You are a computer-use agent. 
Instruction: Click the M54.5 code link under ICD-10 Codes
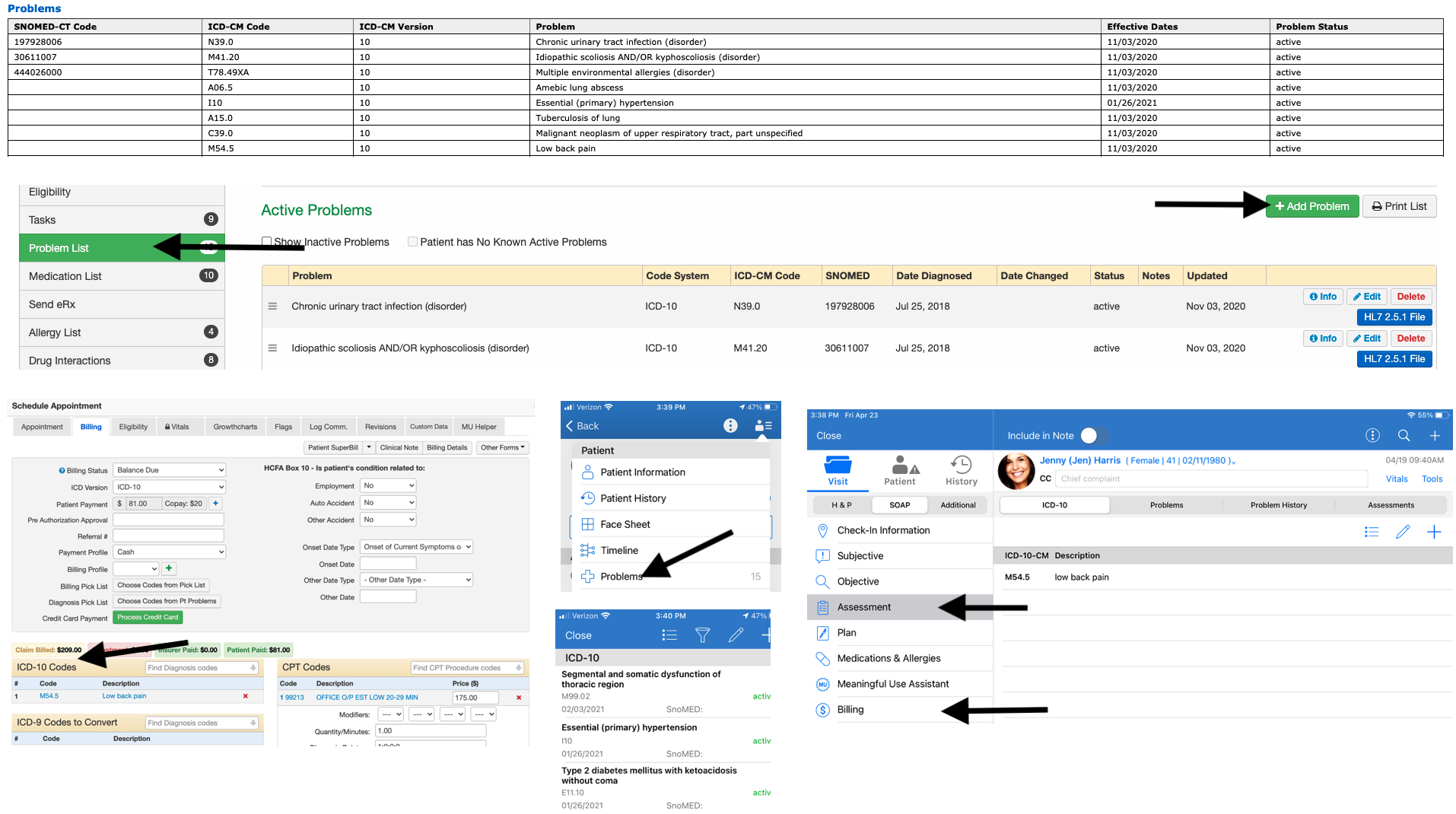pos(49,696)
